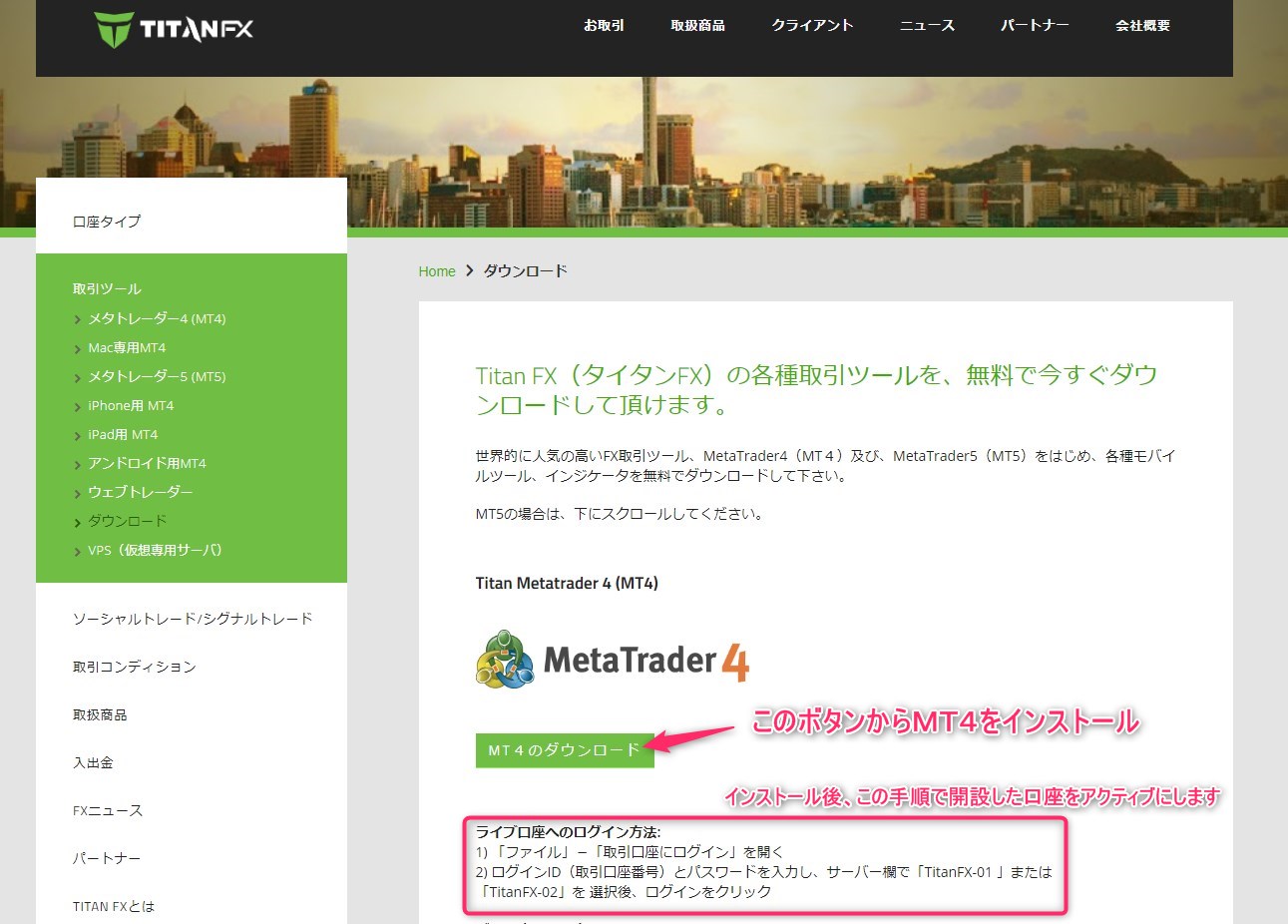Image resolution: width=1288 pixels, height=924 pixels.
Task: Open the ニュース header menu item
Action: pyautogui.click(x=927, y=26)
